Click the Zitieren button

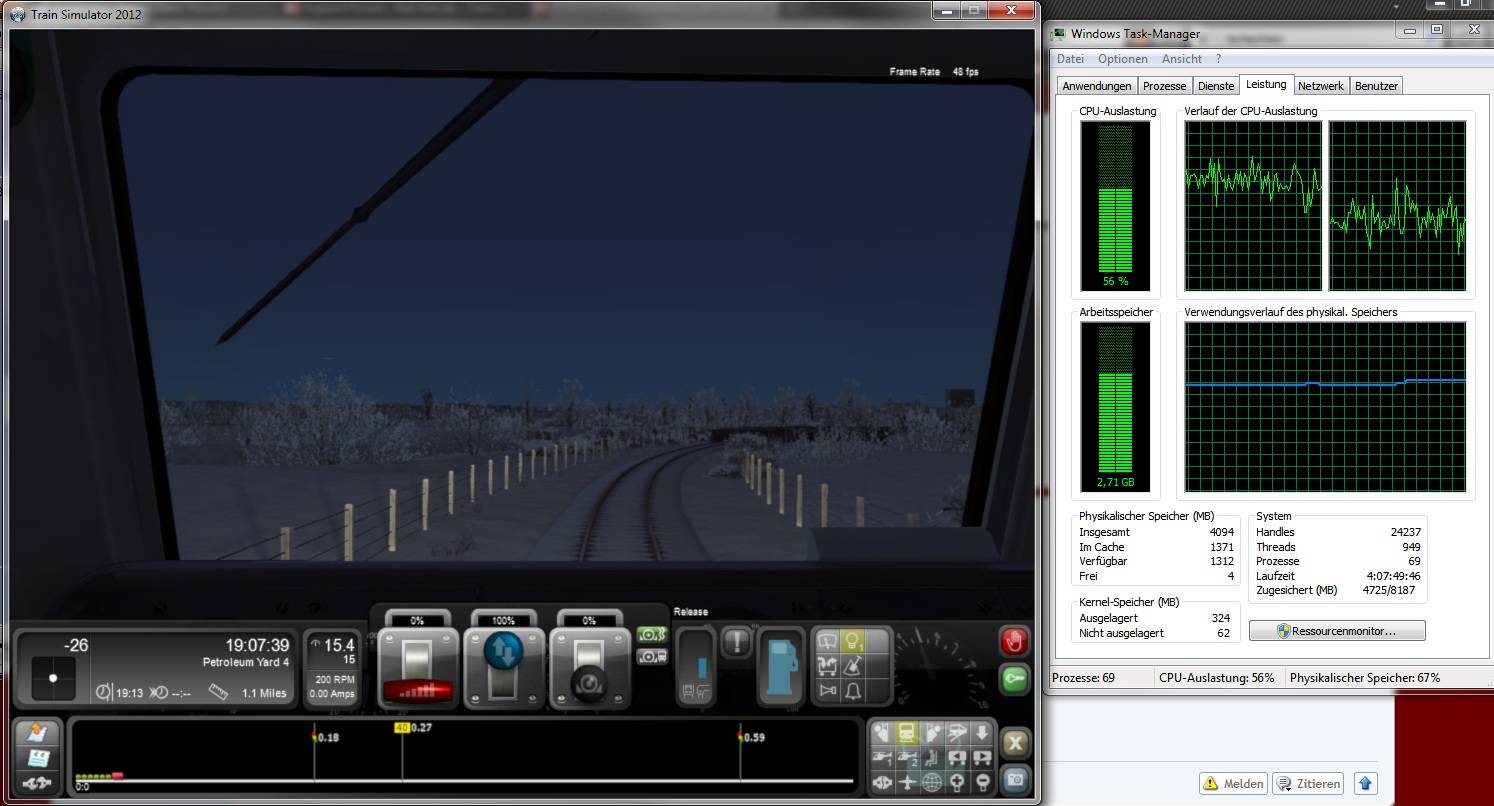(1308, 783)
